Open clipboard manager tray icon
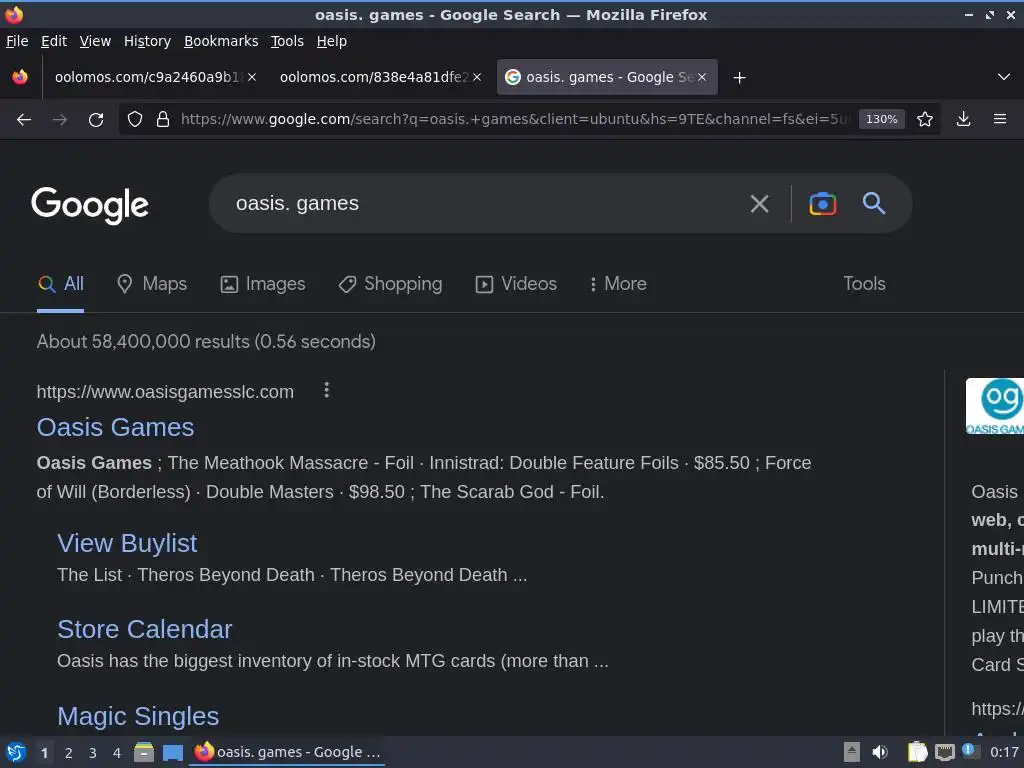Viewport: 1024px width, 768px height. (x=917, y=752)
